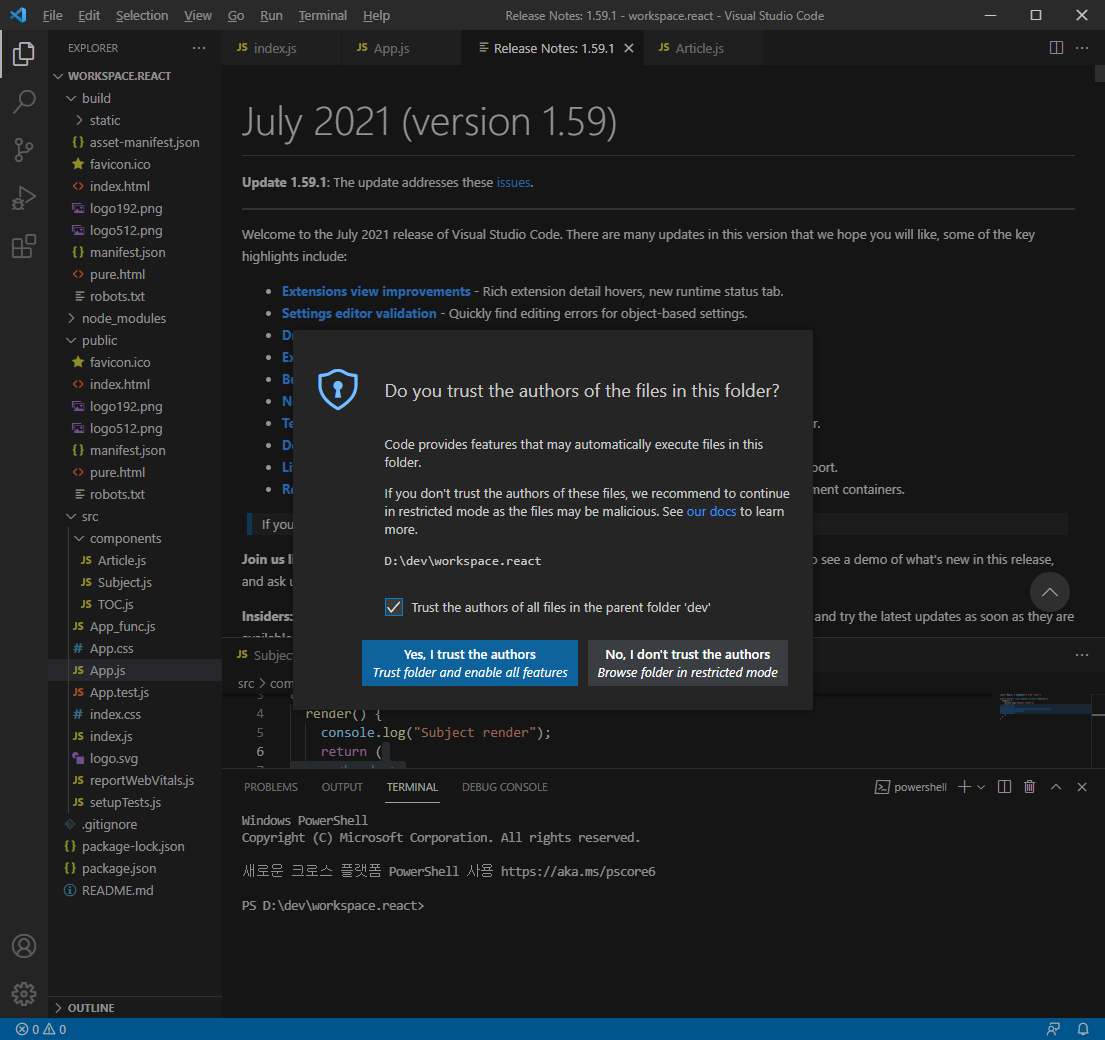Open the Search view in activity bar

point(24,101)
